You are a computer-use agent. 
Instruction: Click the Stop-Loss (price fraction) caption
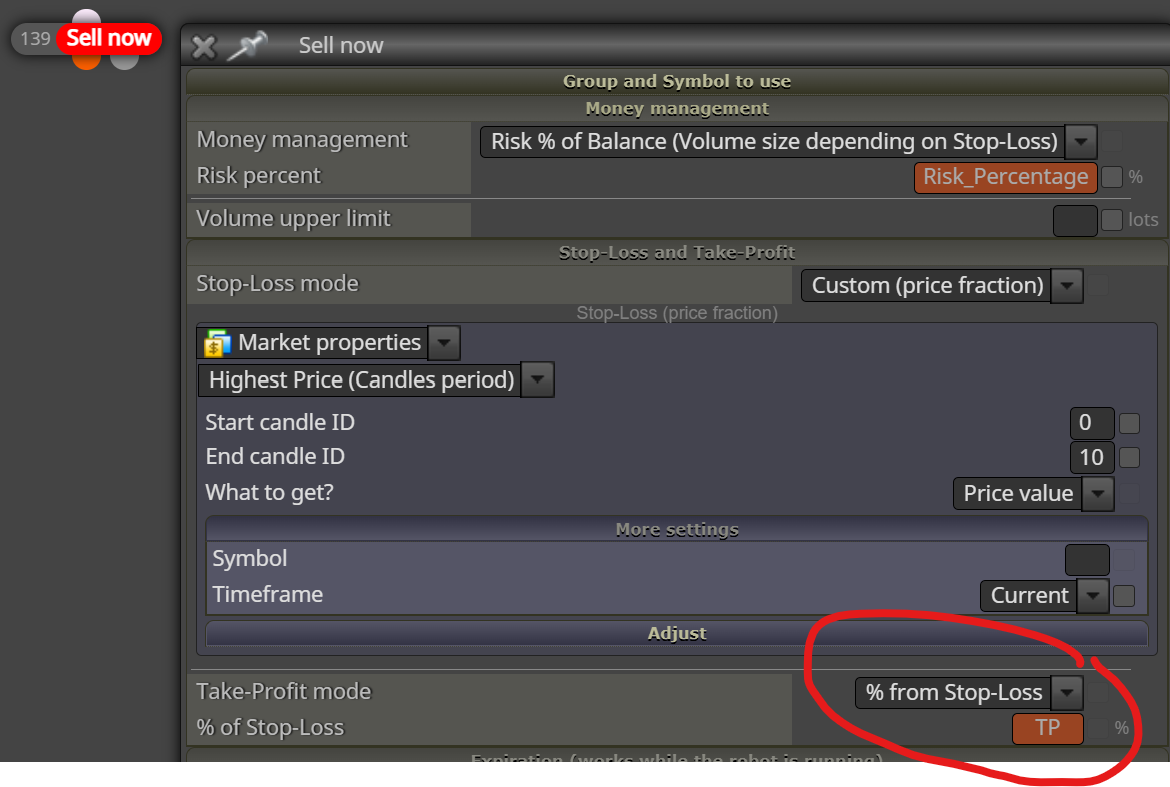(x=677, y=313)
